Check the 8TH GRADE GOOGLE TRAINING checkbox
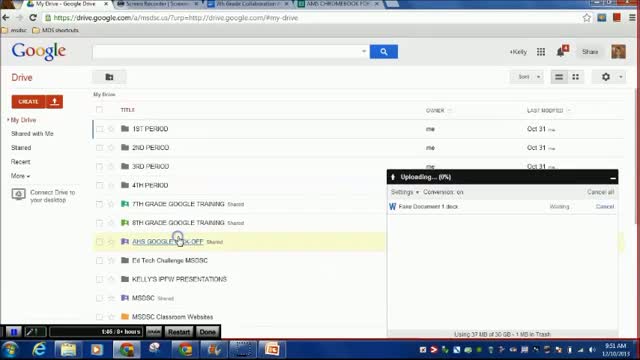 point(100,223)
